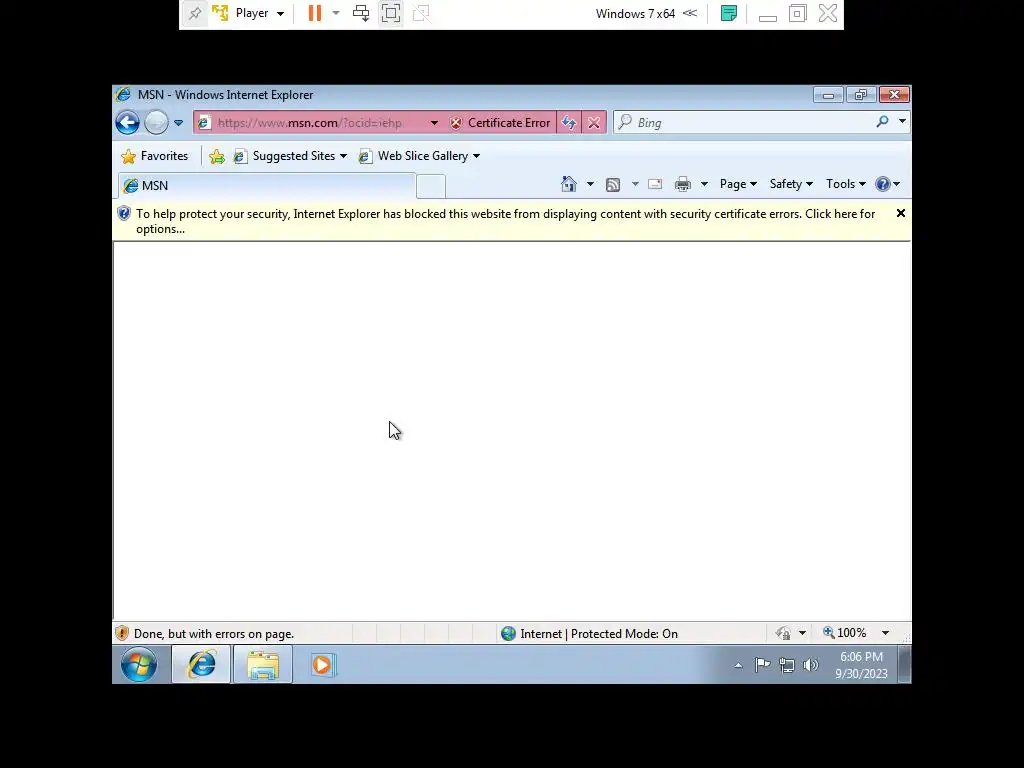Click the Print printer icon
This screenshot has height=768, width=1024.
[x=683, y=184]
